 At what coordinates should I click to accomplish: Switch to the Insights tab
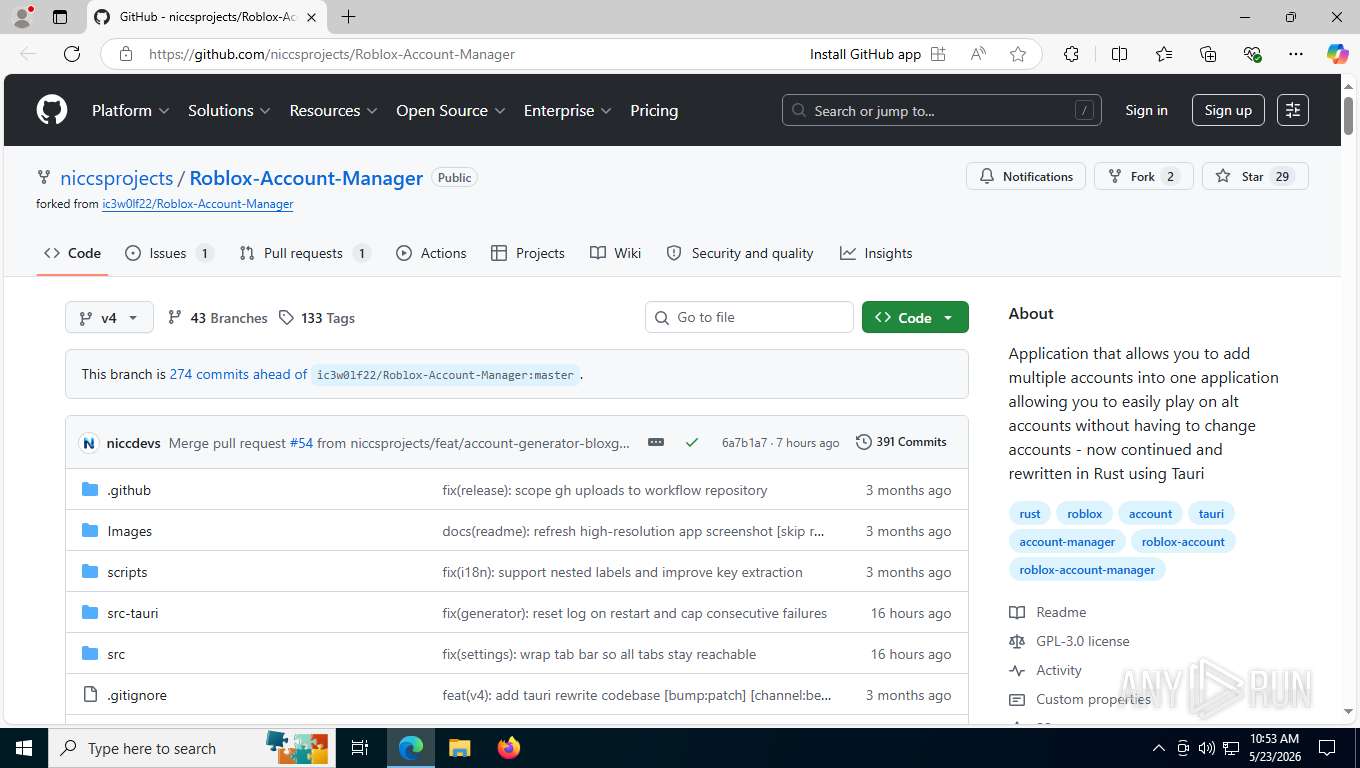[x=876, y=253]
